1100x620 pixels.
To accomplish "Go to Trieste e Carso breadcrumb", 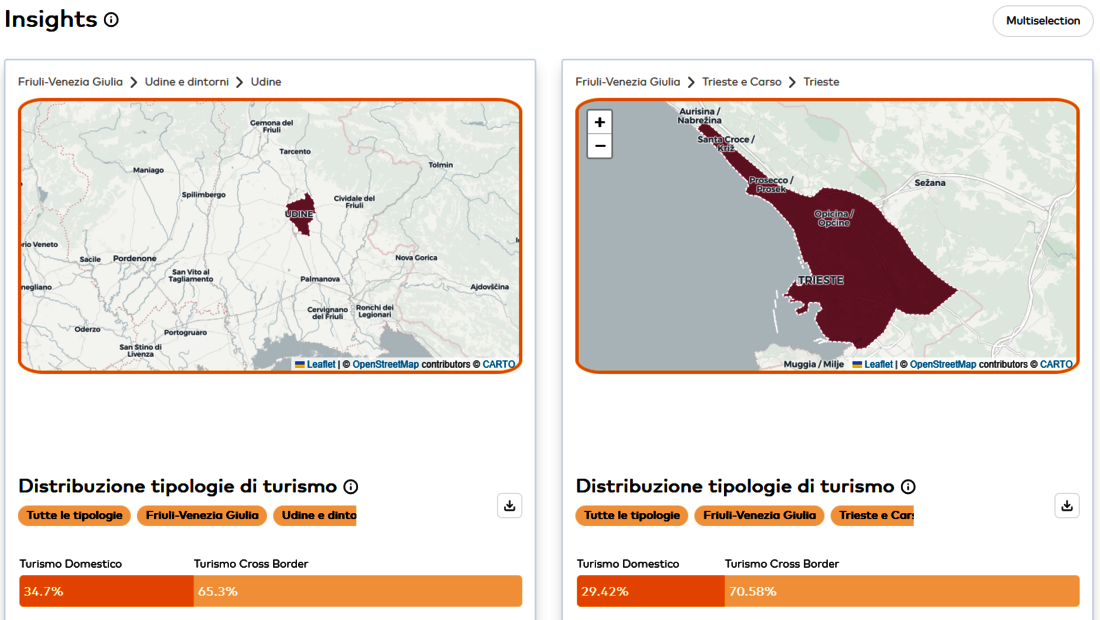I will [x=743, y=82].
